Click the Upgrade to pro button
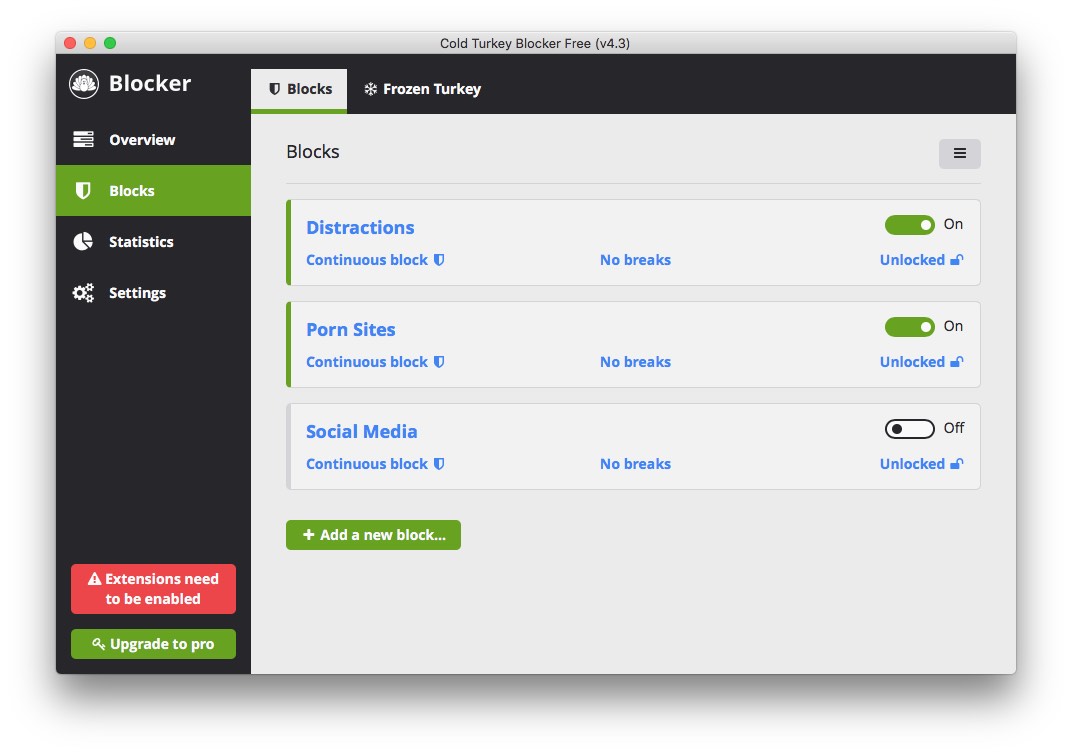 (x=153, y=644)
